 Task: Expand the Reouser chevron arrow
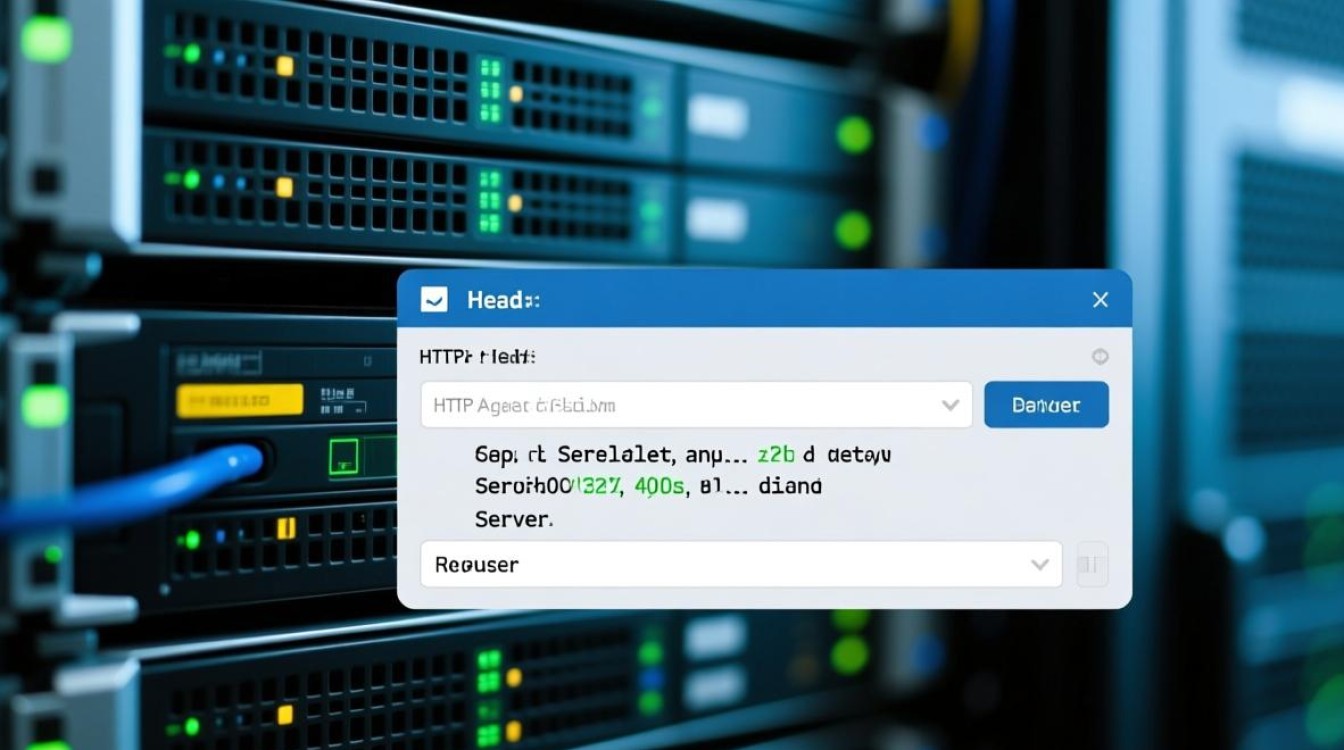click(x=1040, y=565)
